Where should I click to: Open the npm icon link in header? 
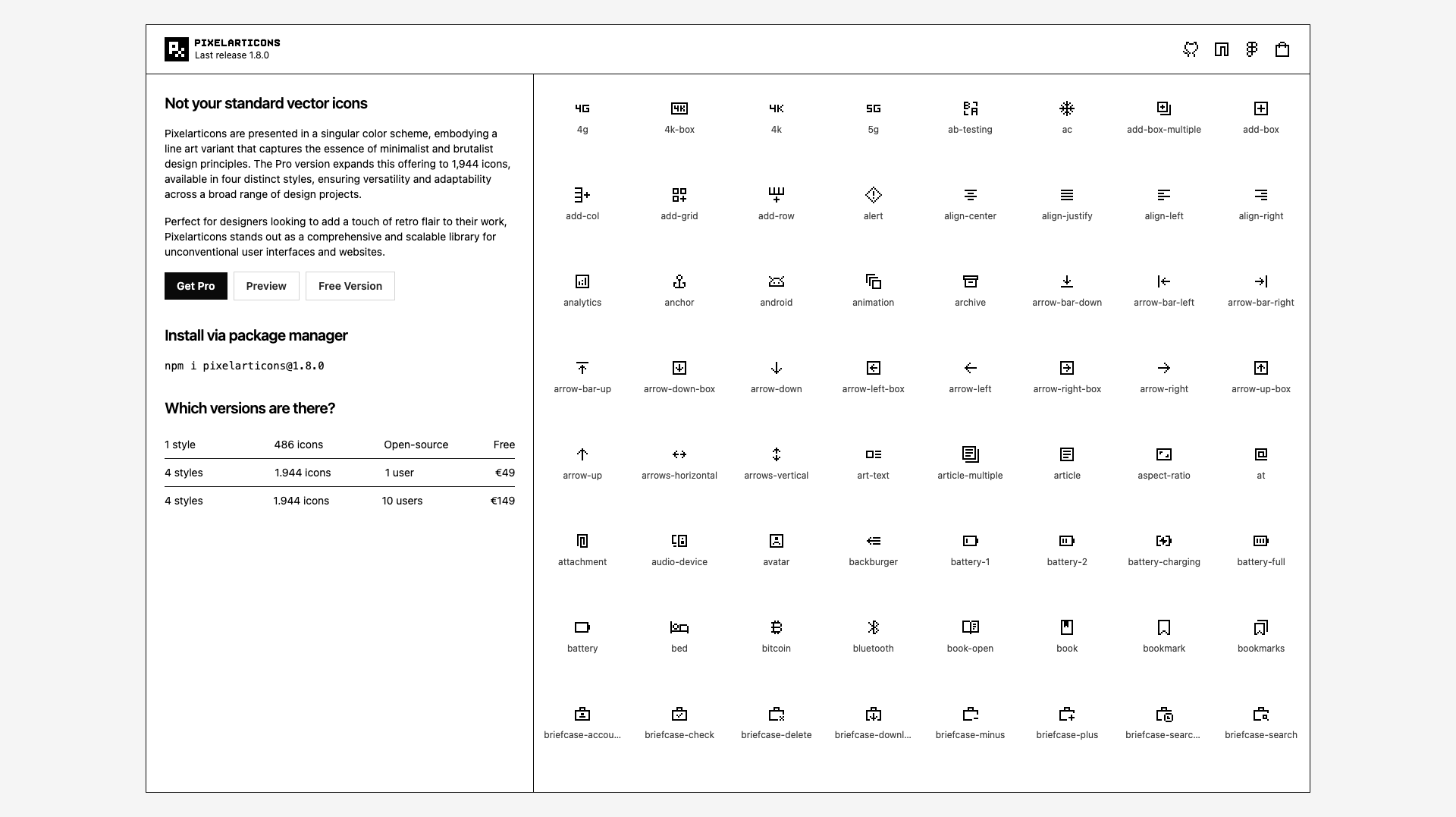point(1221,49)
